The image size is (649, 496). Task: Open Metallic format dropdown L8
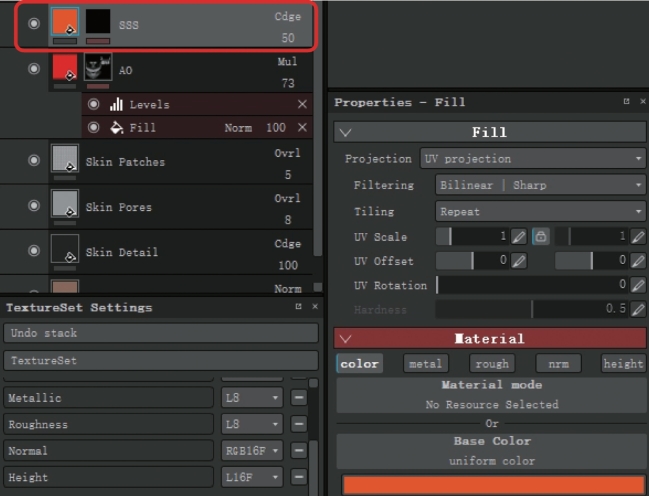tap(252, 397)
